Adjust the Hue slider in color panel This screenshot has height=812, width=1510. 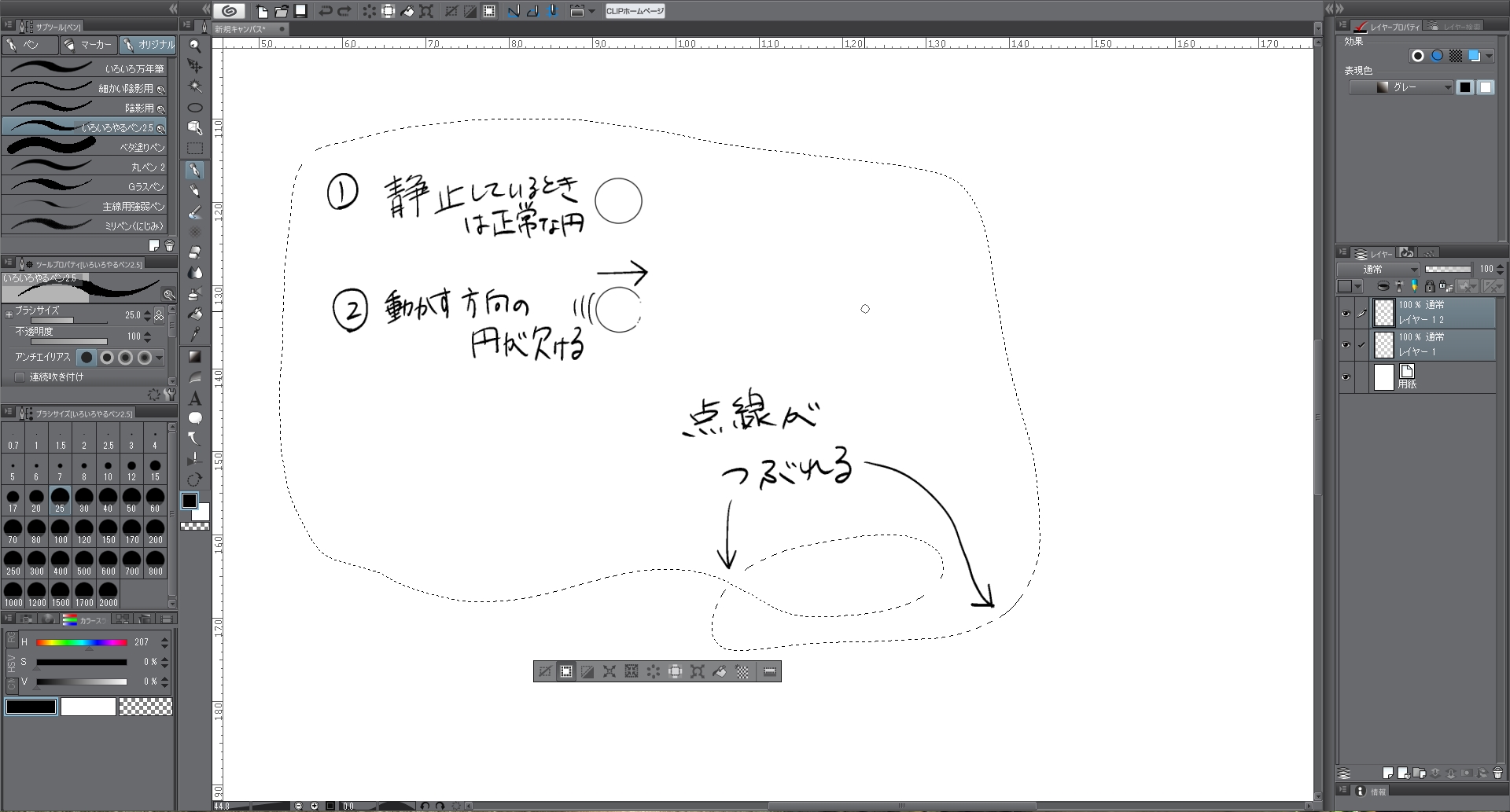(x=82, y=642)
